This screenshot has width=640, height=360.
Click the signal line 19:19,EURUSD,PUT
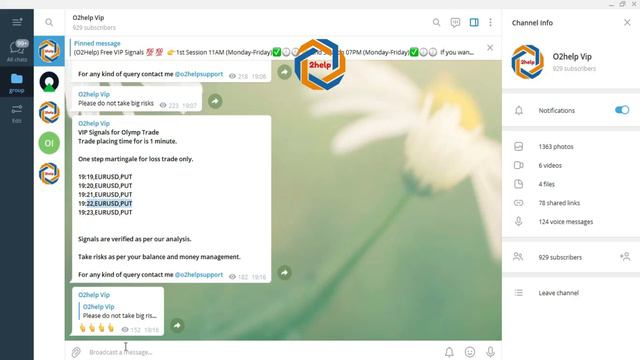pyautogui.click(x=105, y=177)
